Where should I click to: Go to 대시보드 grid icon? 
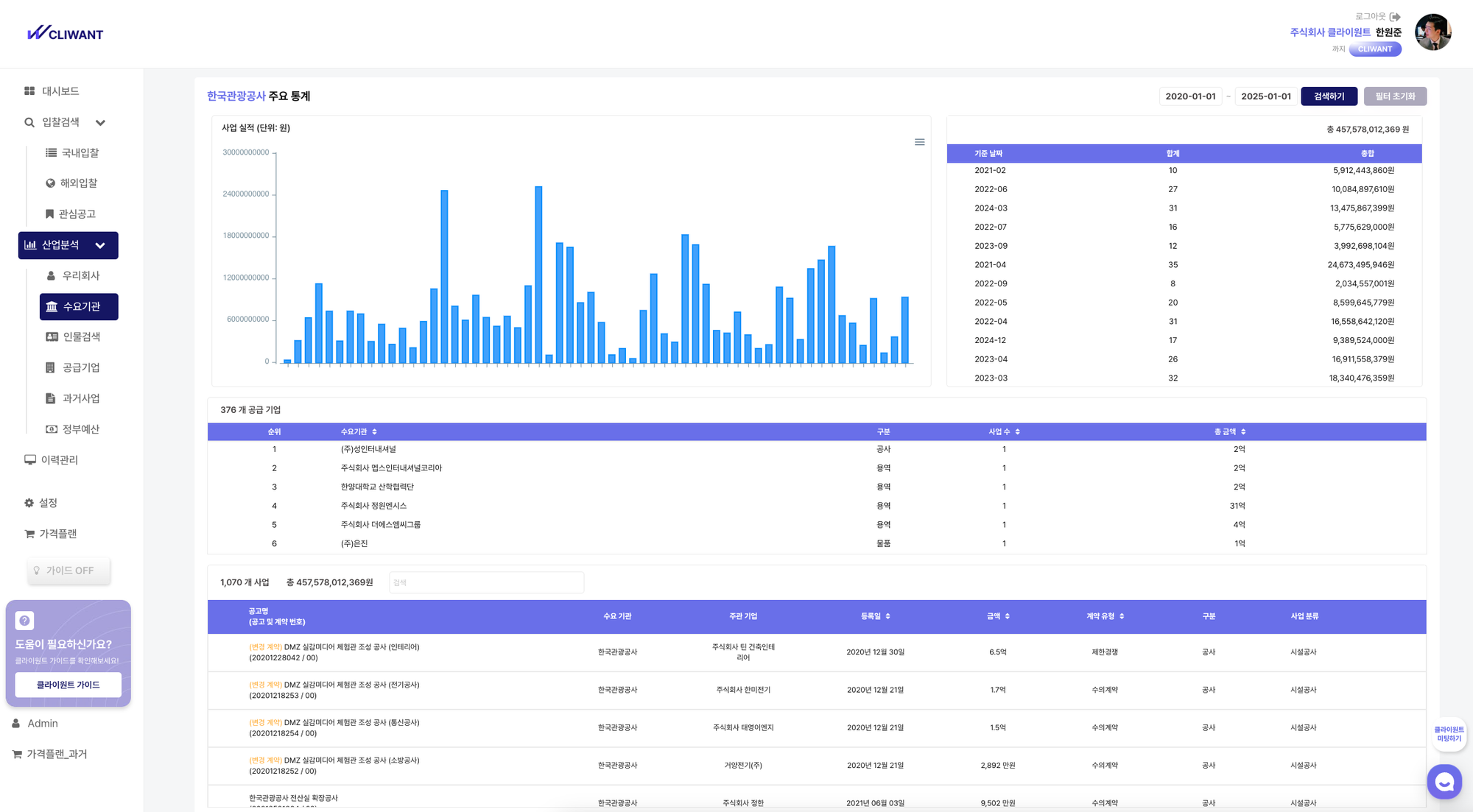click(x=29, y=91)
